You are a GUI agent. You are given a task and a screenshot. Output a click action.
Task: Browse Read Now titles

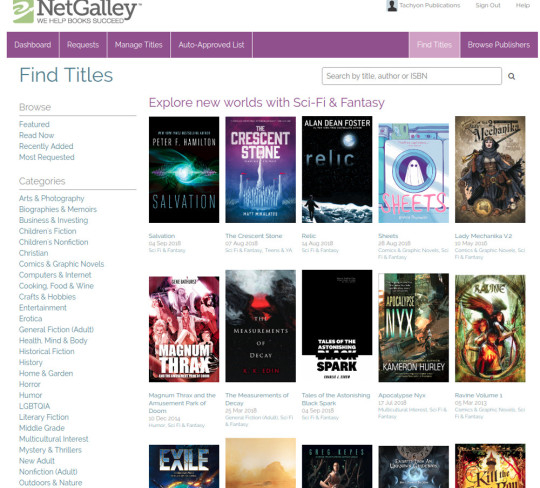(37, 135)
